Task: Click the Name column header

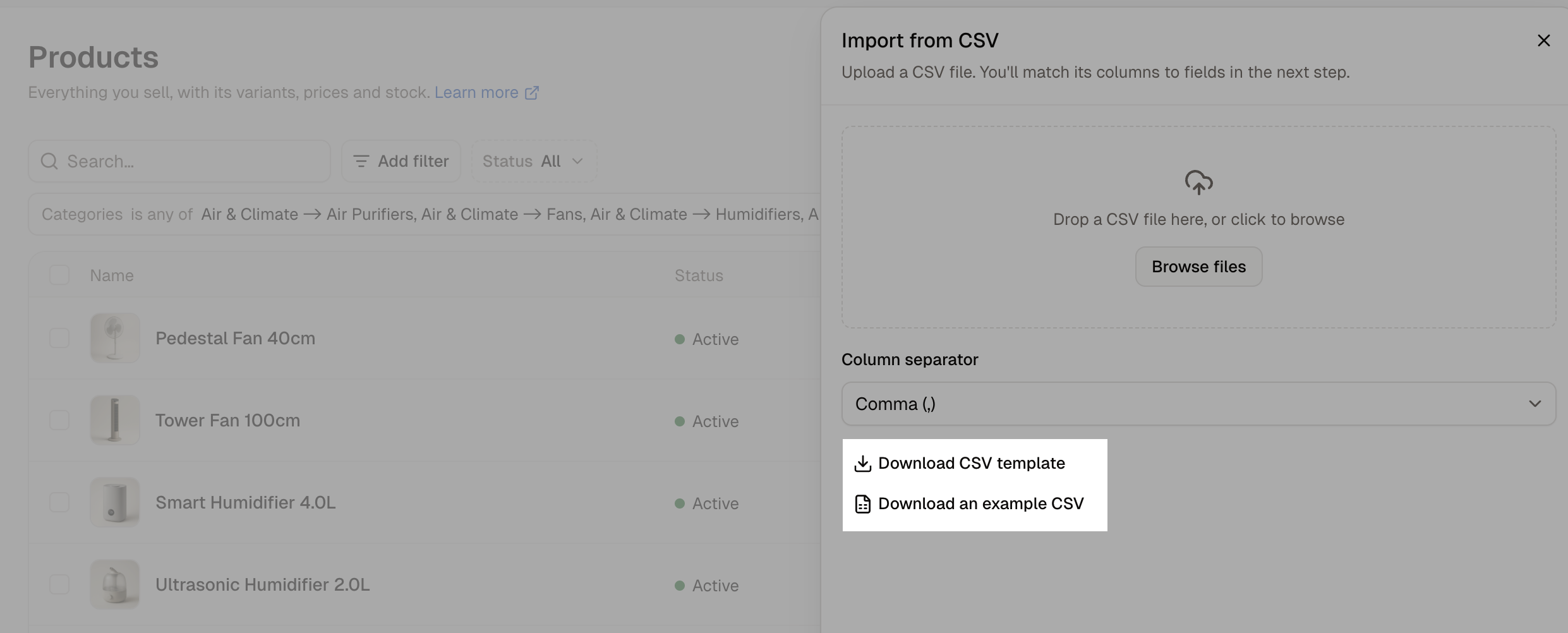Action: 112,275
